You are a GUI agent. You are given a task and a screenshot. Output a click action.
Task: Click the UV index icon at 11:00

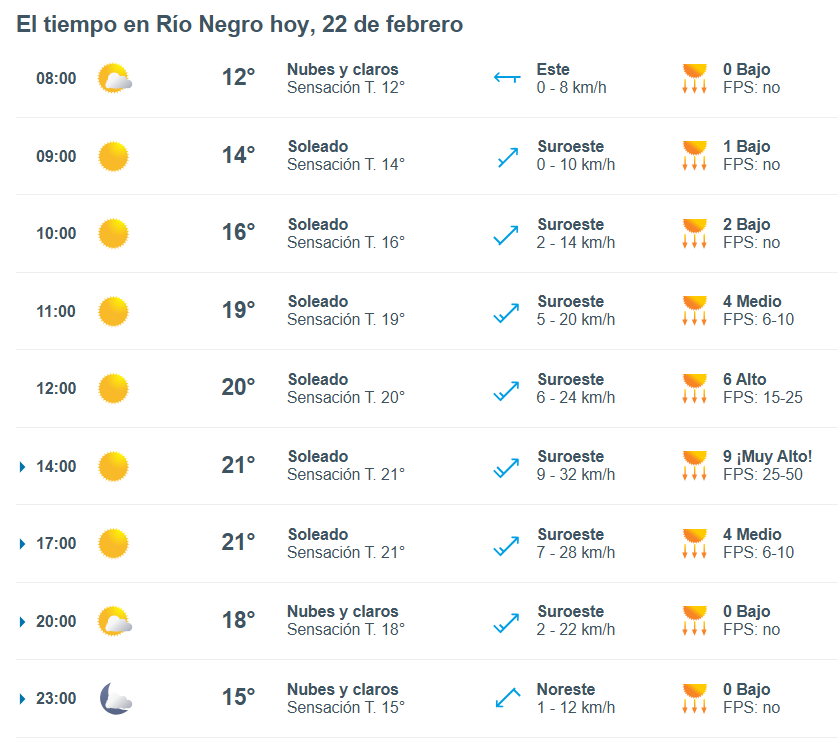pos(694,311)
